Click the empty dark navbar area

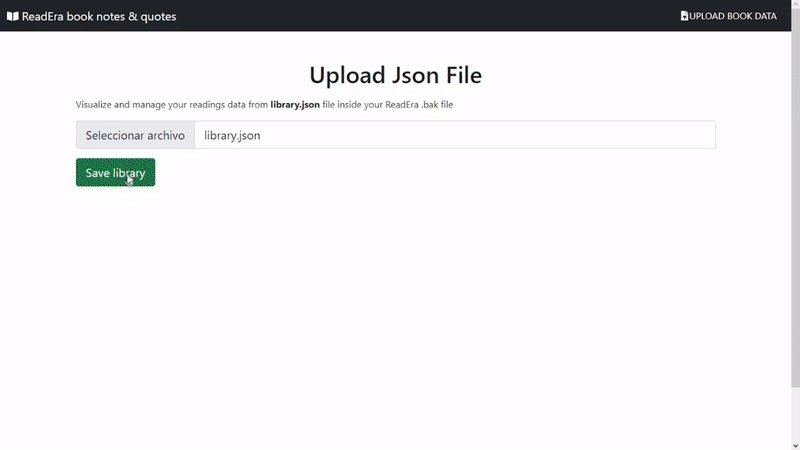click(x=420, y=16)
